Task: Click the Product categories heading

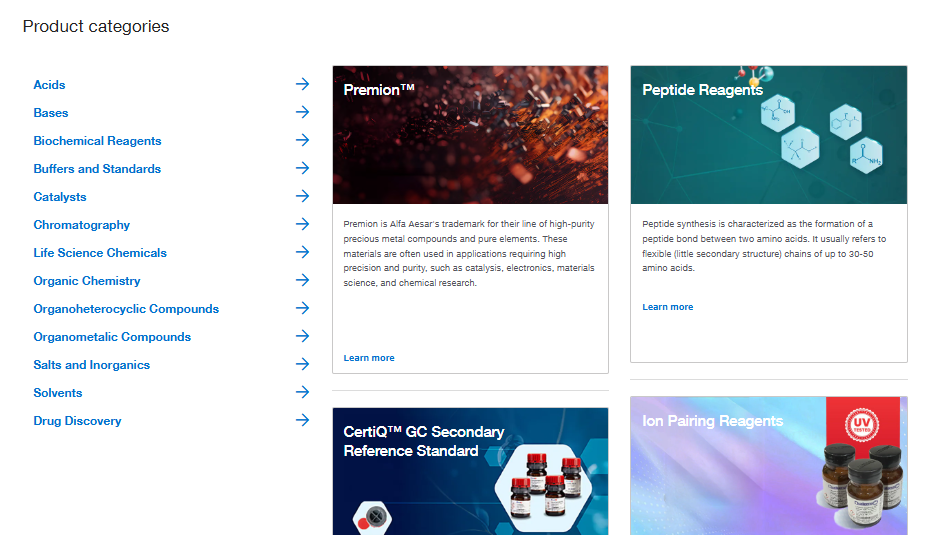Action: pyautogui.click(x=96, y=26)
